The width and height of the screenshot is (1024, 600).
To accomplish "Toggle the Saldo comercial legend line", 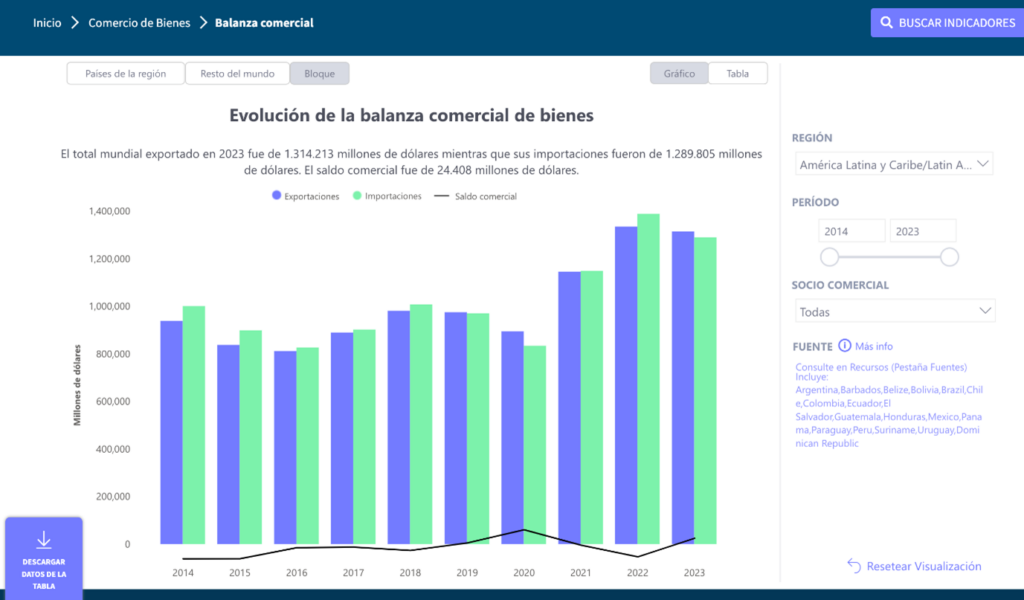I will pos(441,197).
